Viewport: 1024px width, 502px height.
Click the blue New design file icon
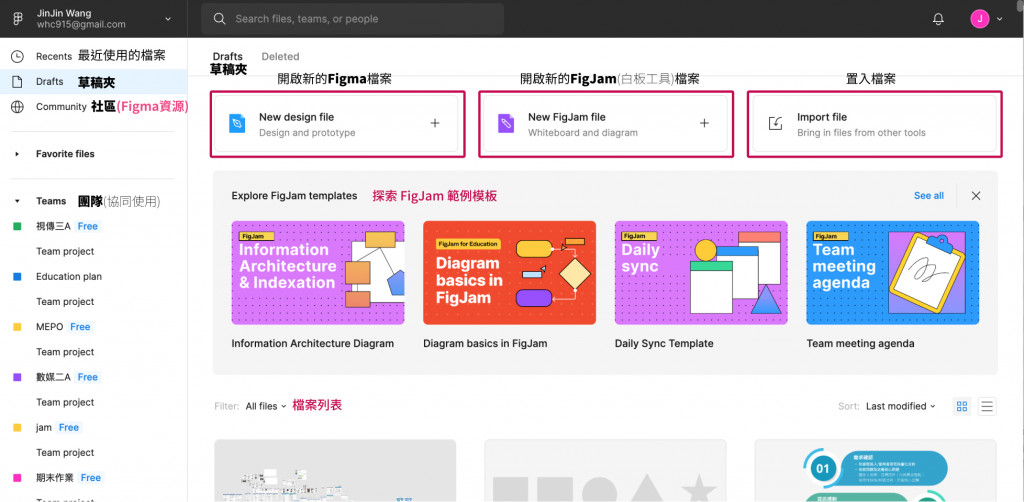[237, 124]
